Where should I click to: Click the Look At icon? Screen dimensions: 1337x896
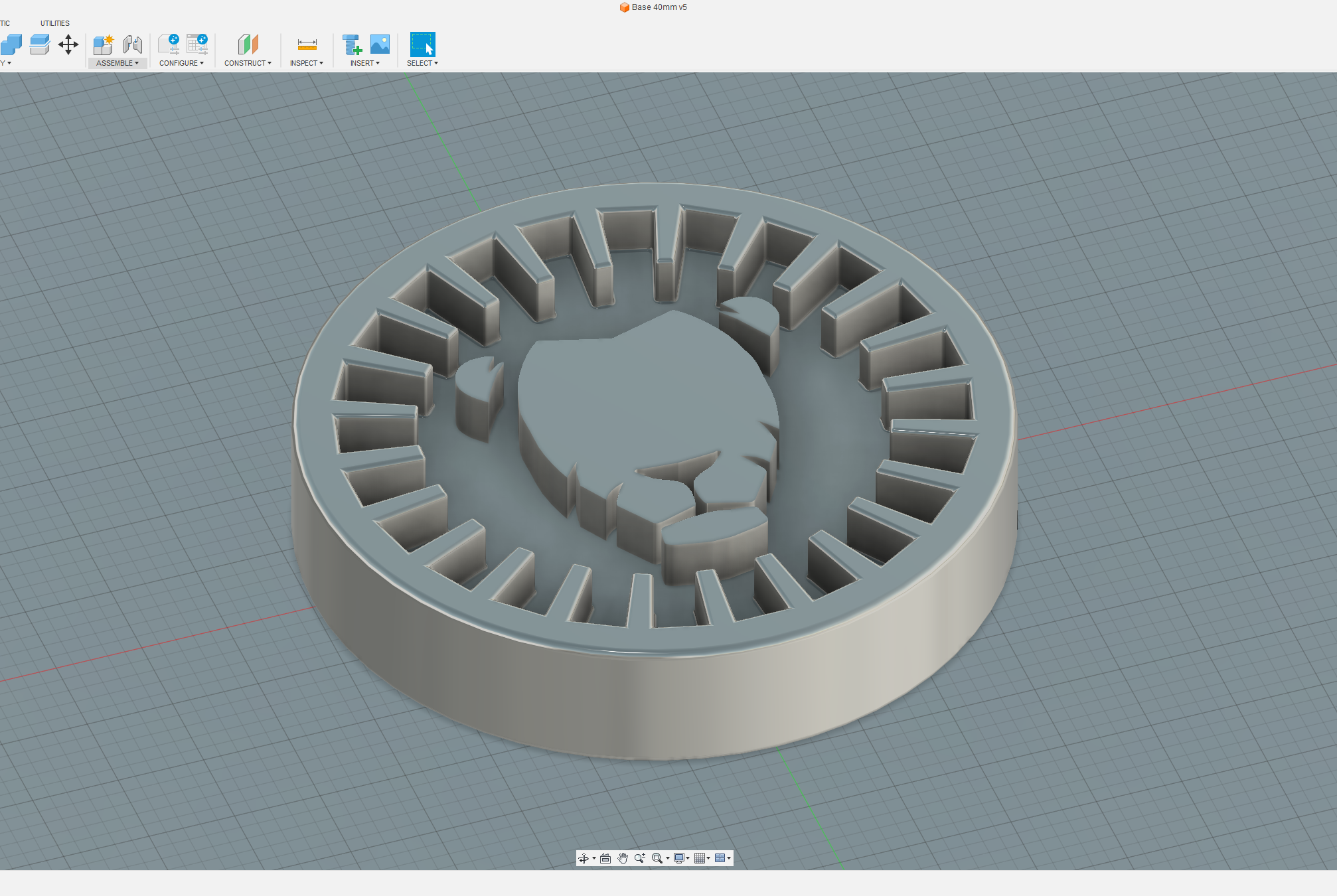pos(605,858)
